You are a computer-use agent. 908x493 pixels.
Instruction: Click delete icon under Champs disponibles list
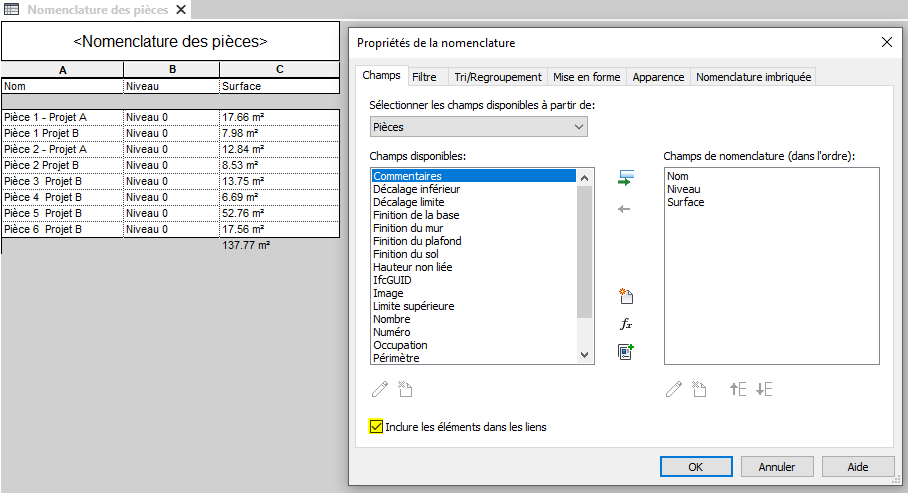(x=406, y=390)
